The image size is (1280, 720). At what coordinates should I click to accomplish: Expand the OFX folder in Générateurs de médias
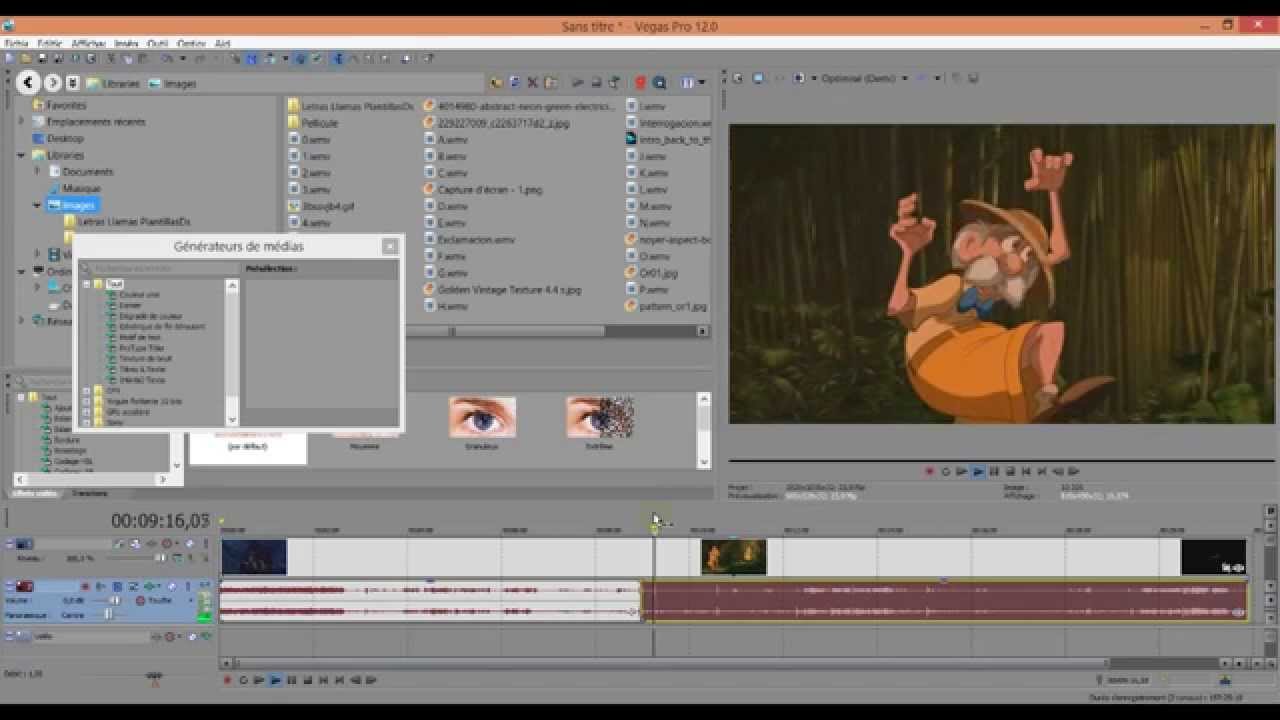(87, 391)
